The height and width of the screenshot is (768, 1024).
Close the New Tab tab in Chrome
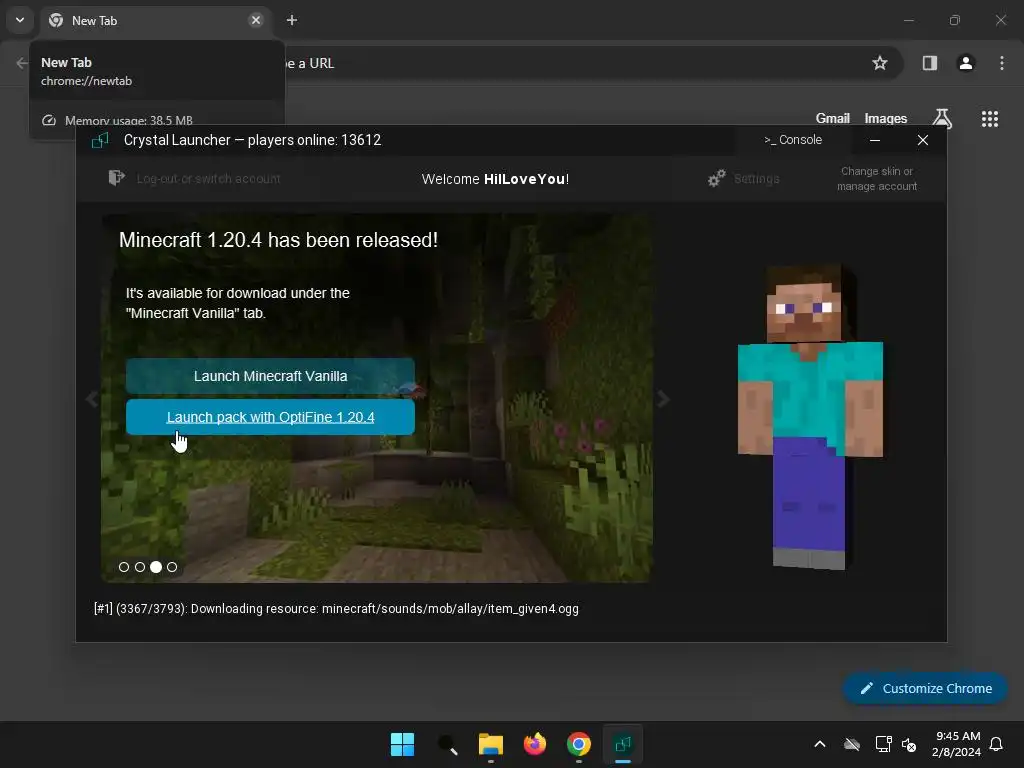tap(256, 20)
